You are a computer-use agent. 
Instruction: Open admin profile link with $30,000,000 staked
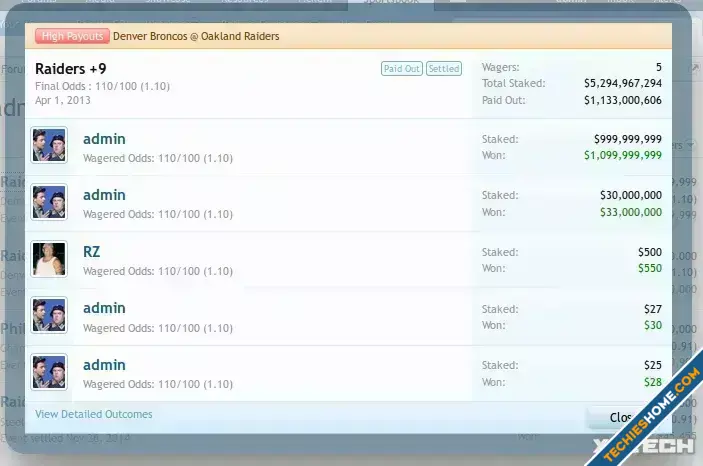[x=104, y=195]
